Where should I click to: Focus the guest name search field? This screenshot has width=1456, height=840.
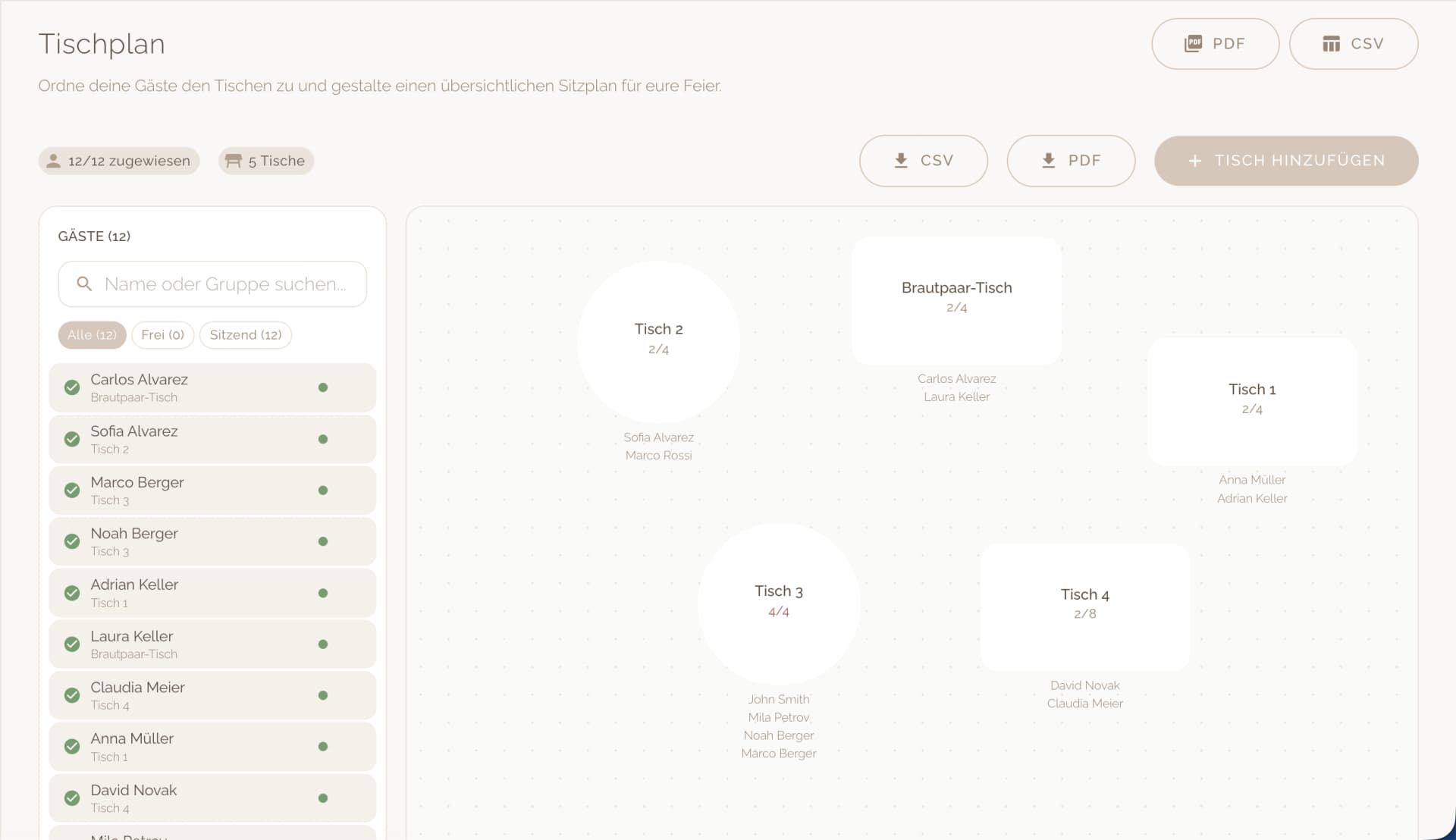point(224,284)
